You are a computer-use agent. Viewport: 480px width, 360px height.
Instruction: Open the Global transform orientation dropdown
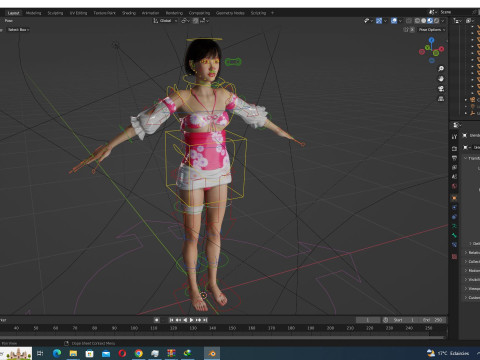pyautogui.click(x=165, y=21)
